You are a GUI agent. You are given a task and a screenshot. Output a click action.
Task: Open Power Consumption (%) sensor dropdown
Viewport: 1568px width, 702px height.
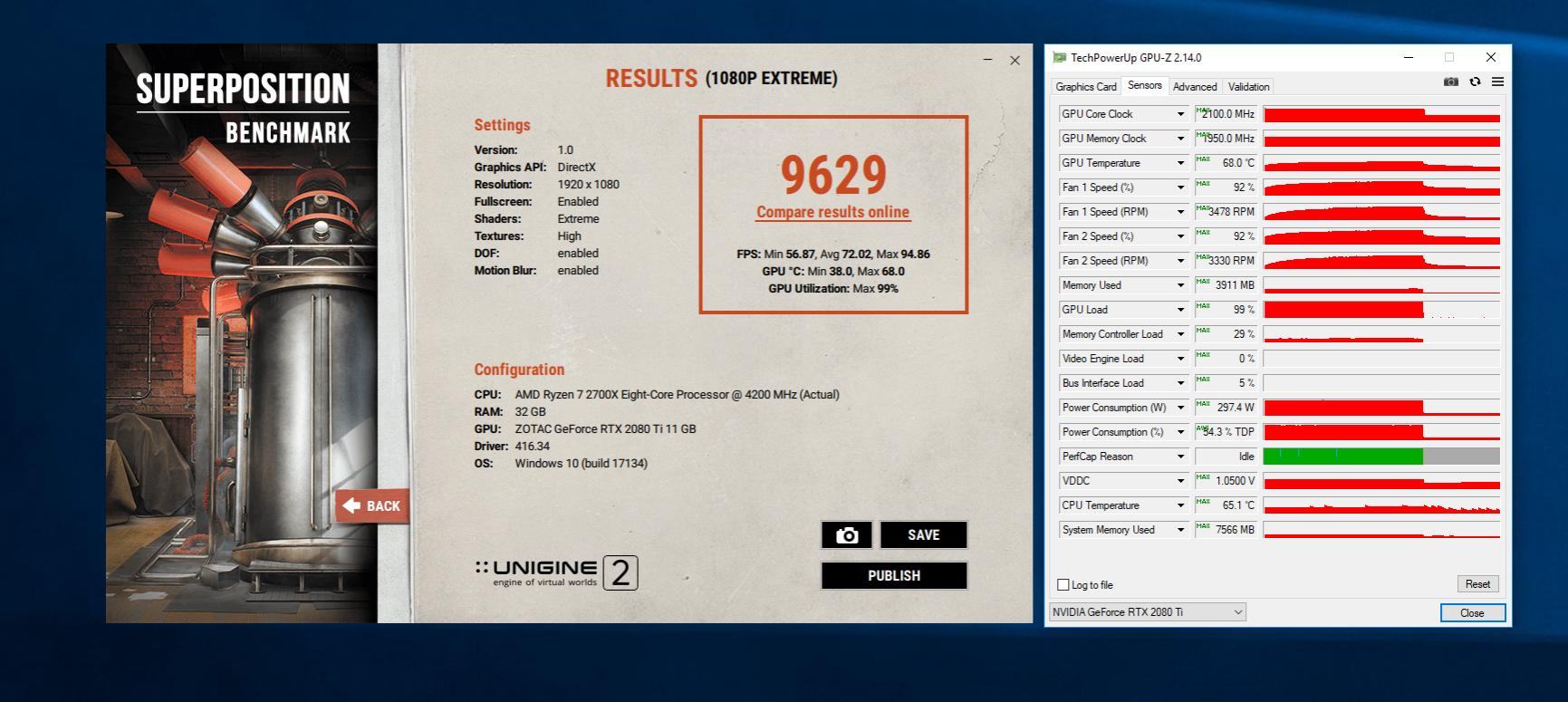click(1180, 432)
